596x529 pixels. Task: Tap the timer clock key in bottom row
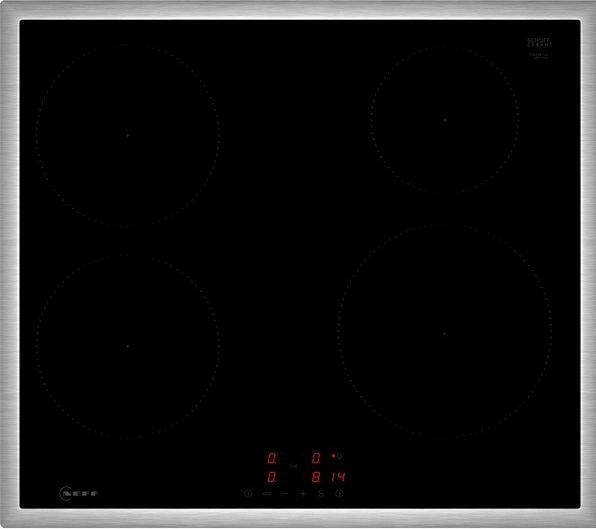[x=339, y=493]
